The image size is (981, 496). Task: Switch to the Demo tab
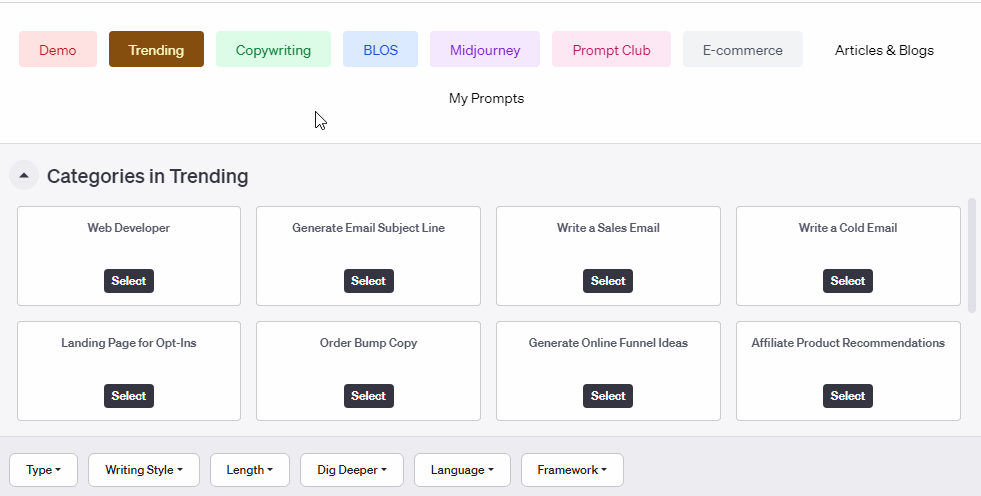point(58,50)
